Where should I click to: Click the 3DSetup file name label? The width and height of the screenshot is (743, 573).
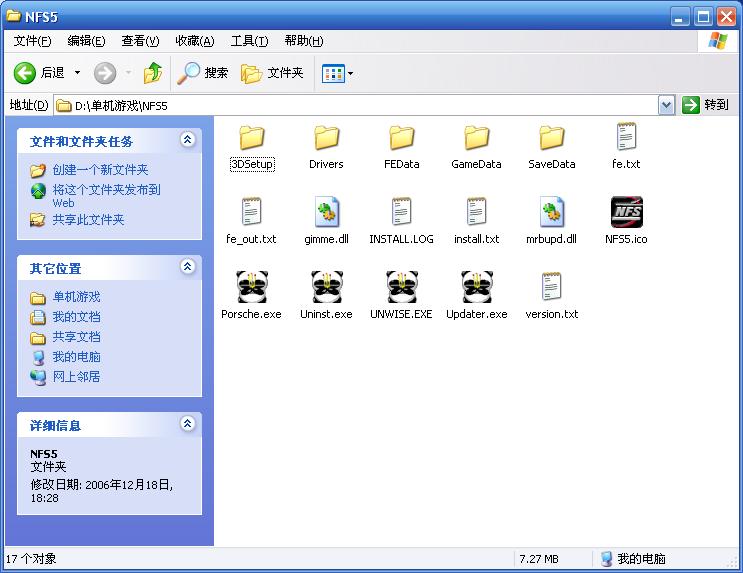point(252,164)
